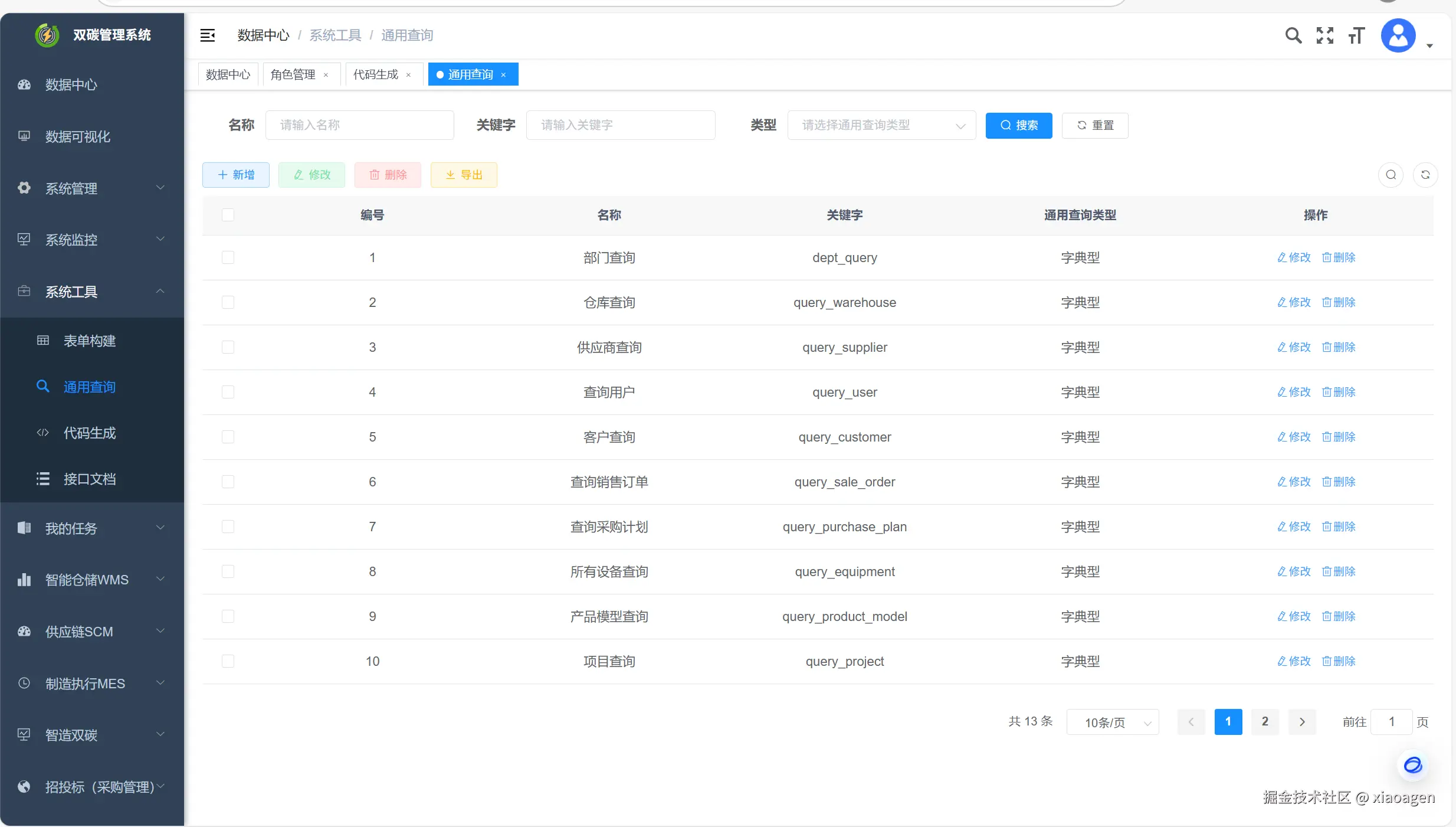Refresh table with round refresh icon
Screen dimensions: 1456x827
pos(1425,175)
